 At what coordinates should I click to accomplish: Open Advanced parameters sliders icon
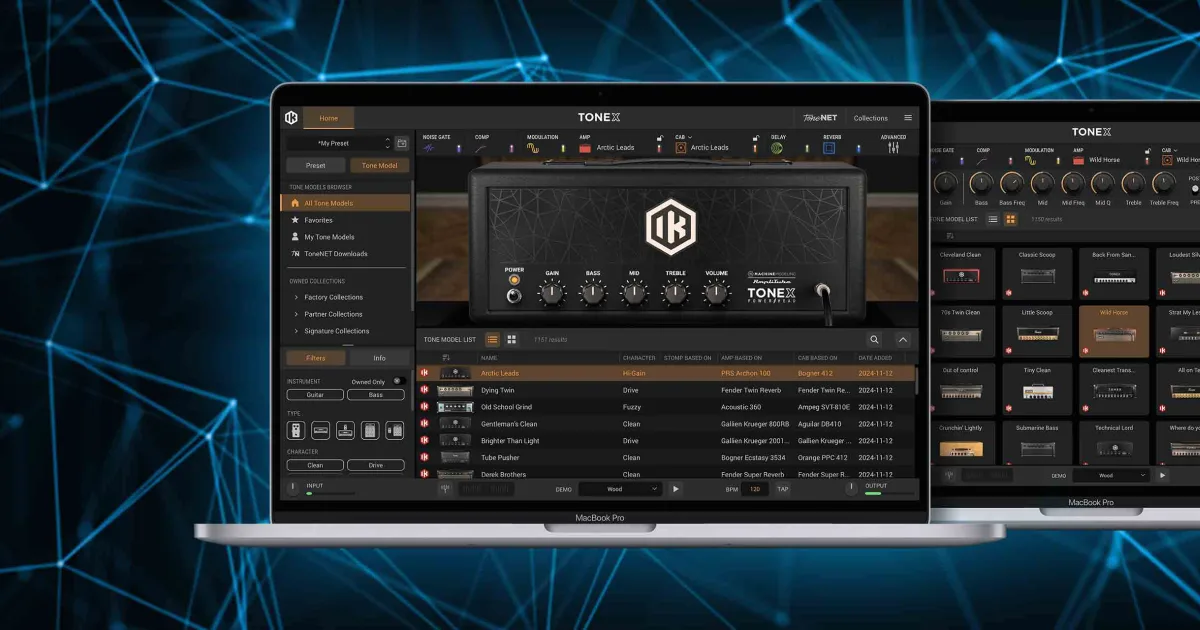[x=893, y=148]
